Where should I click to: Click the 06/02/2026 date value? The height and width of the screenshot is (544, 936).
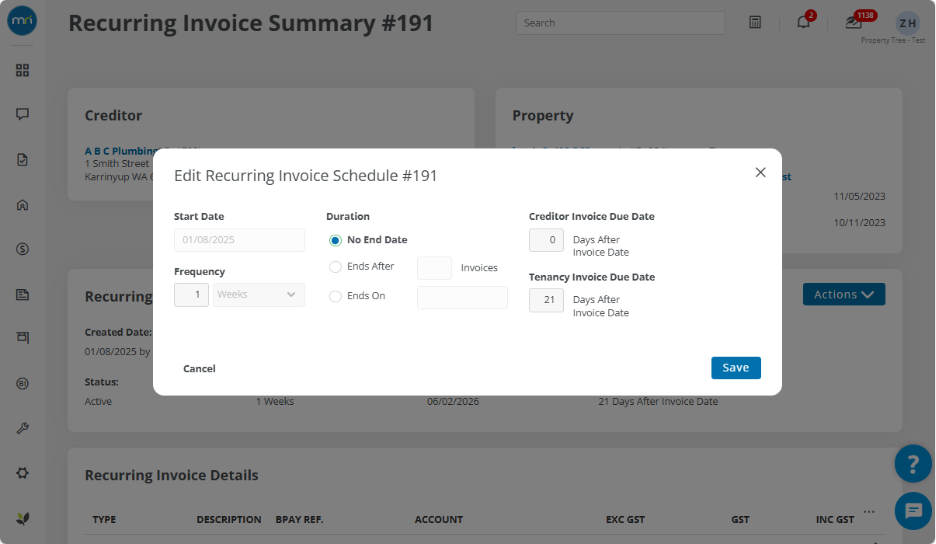click(x=452, y=401)
